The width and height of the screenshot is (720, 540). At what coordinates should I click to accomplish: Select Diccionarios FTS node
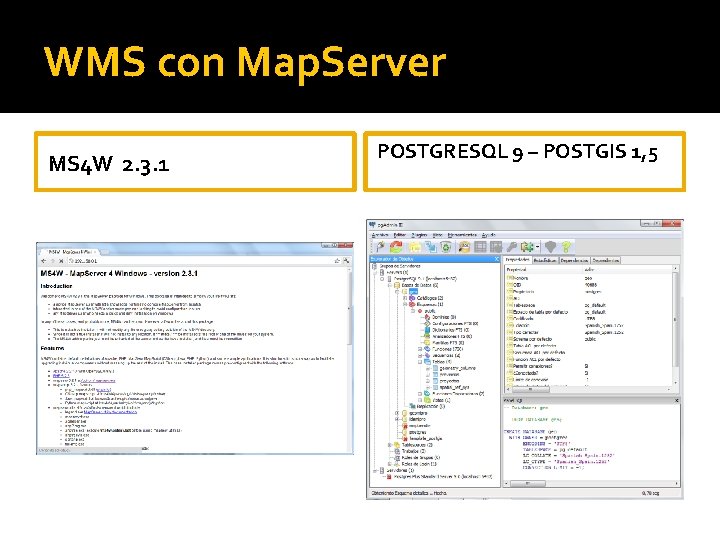[450, 330]
